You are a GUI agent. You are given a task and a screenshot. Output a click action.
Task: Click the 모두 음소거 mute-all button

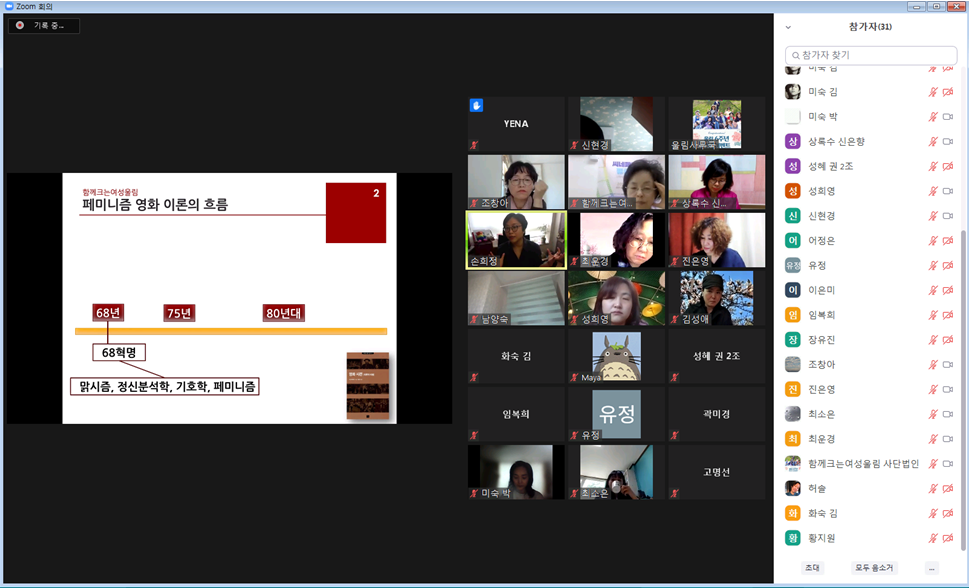tap(874, 568)
